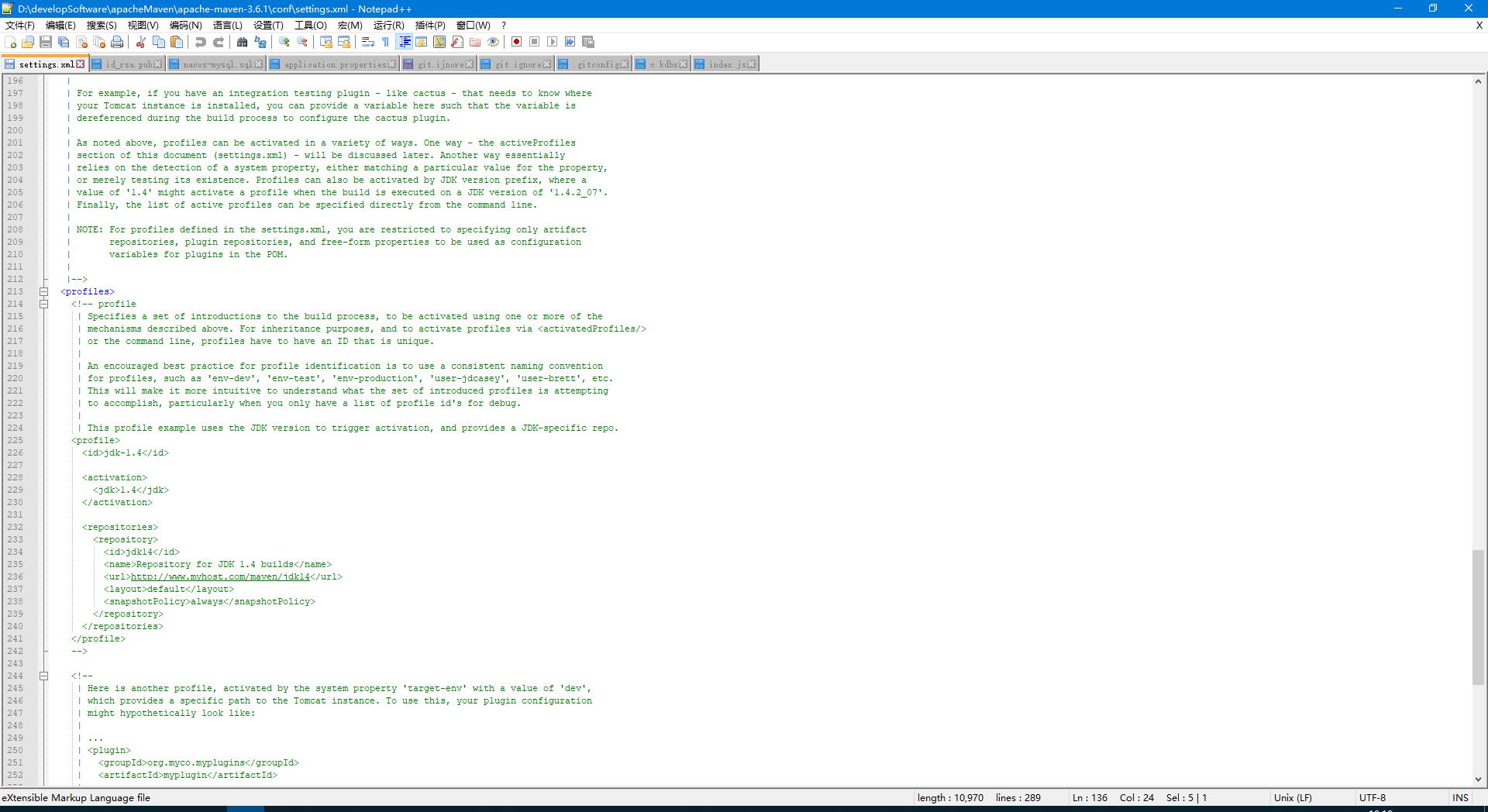Close the c.kdbx tab
The image size is (1488, 812).
pyautogui.click(x=683, y=64)
